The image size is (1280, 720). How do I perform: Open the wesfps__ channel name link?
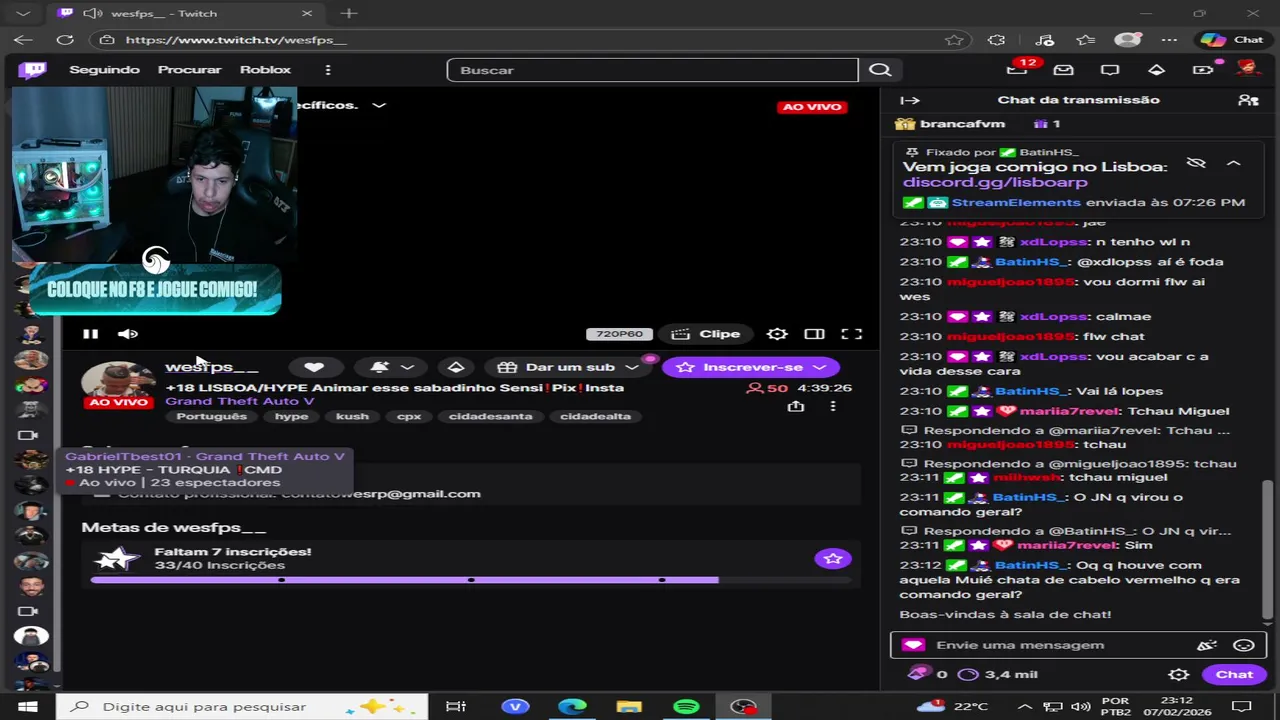(211, 367)
